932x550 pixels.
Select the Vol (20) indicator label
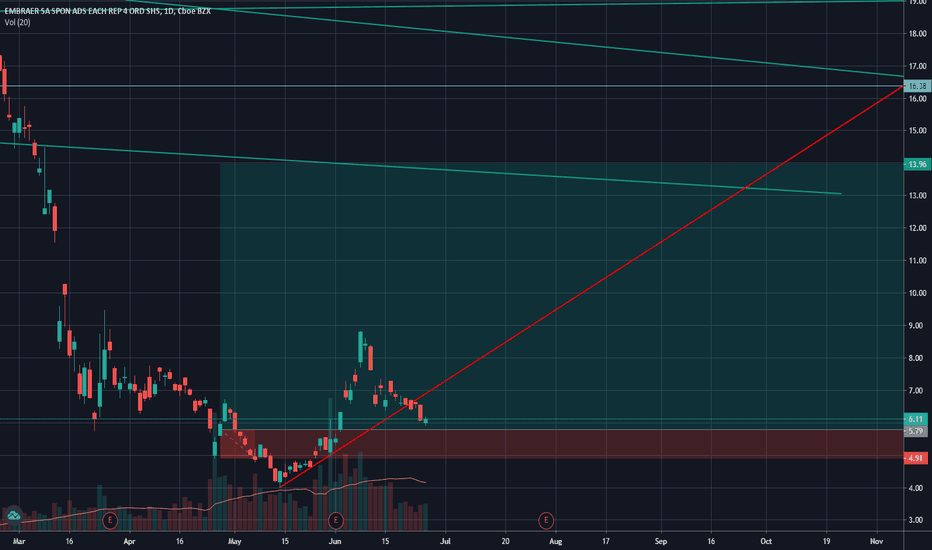coord(17,23)
